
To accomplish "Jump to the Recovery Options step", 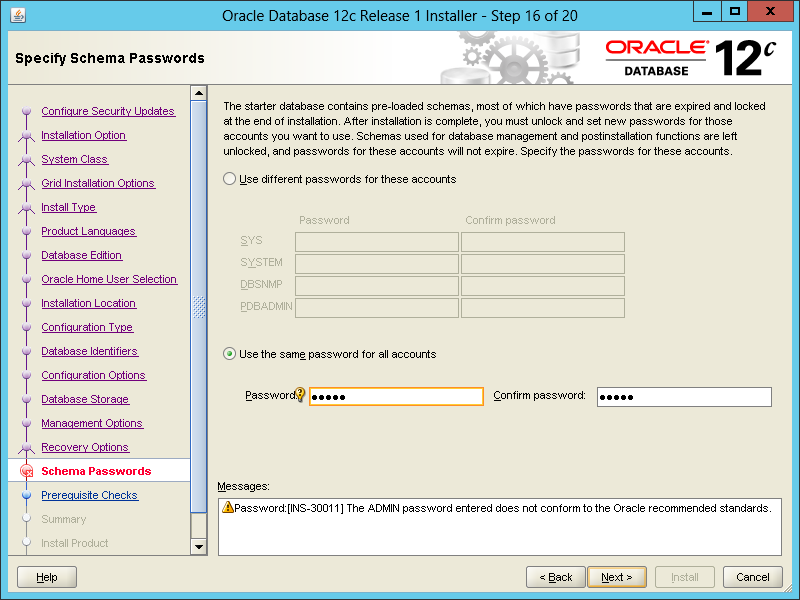I will coord(85,447).
